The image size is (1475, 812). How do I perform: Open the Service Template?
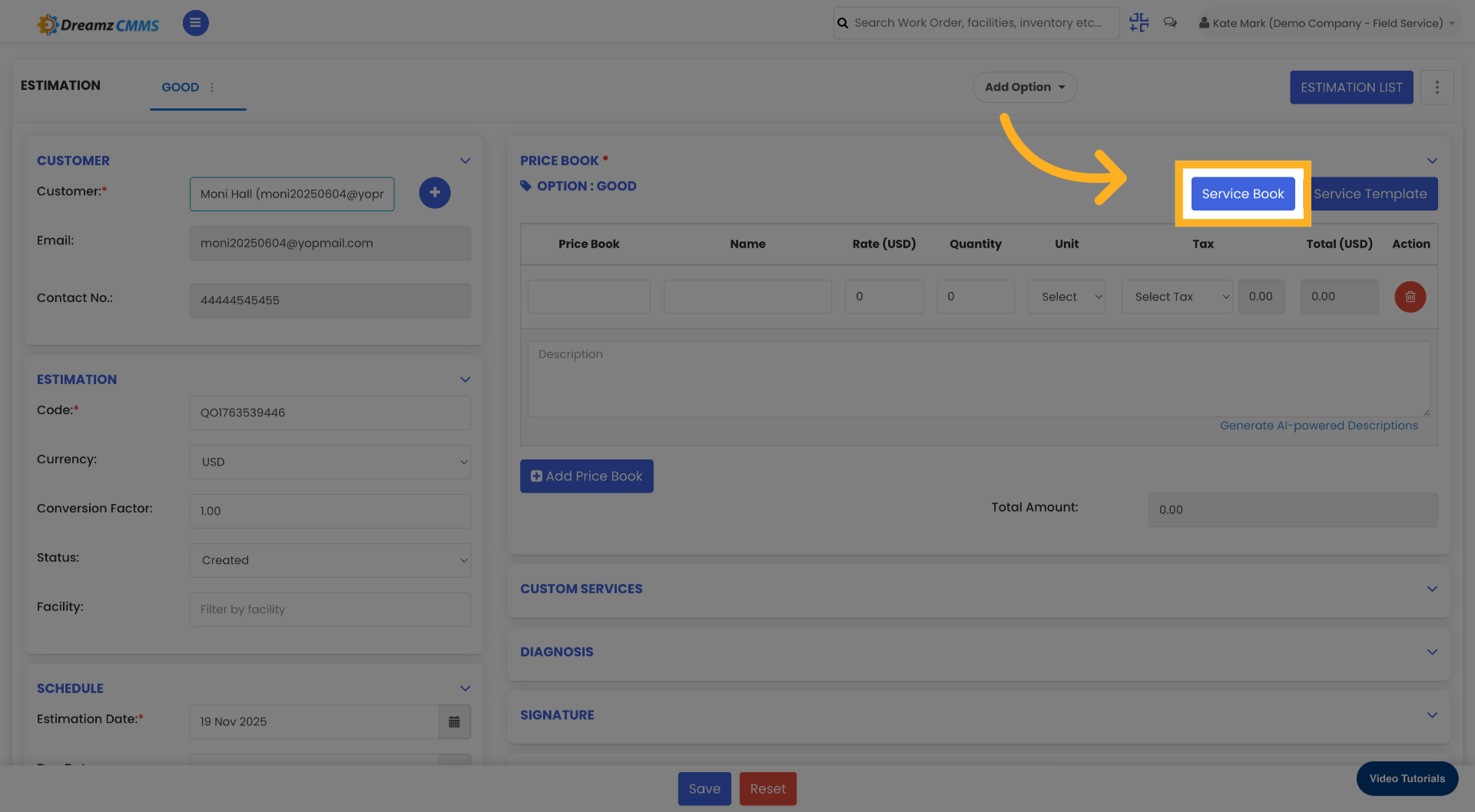pyautogui.click(x=1371, y=194)
